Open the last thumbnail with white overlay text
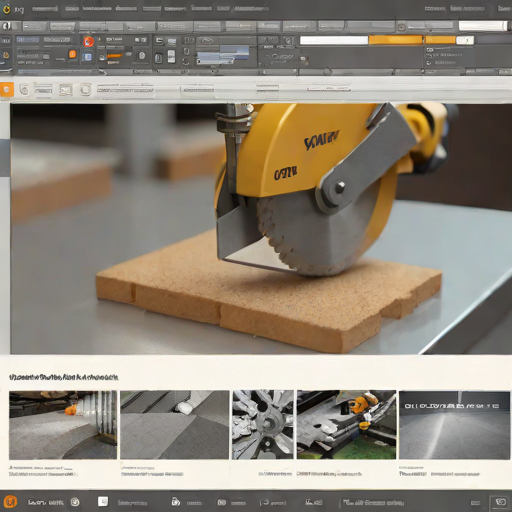 pos(455,425)
